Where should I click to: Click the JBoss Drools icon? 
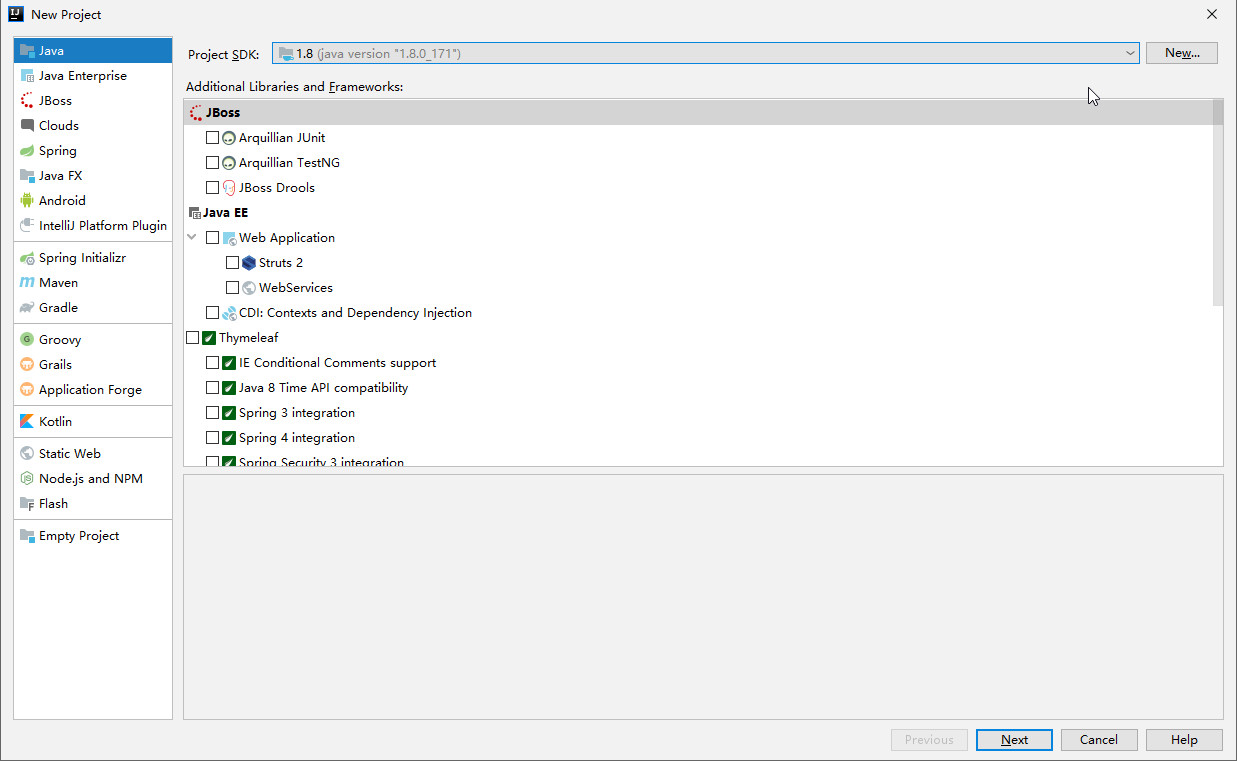click(x=229, y=187)
